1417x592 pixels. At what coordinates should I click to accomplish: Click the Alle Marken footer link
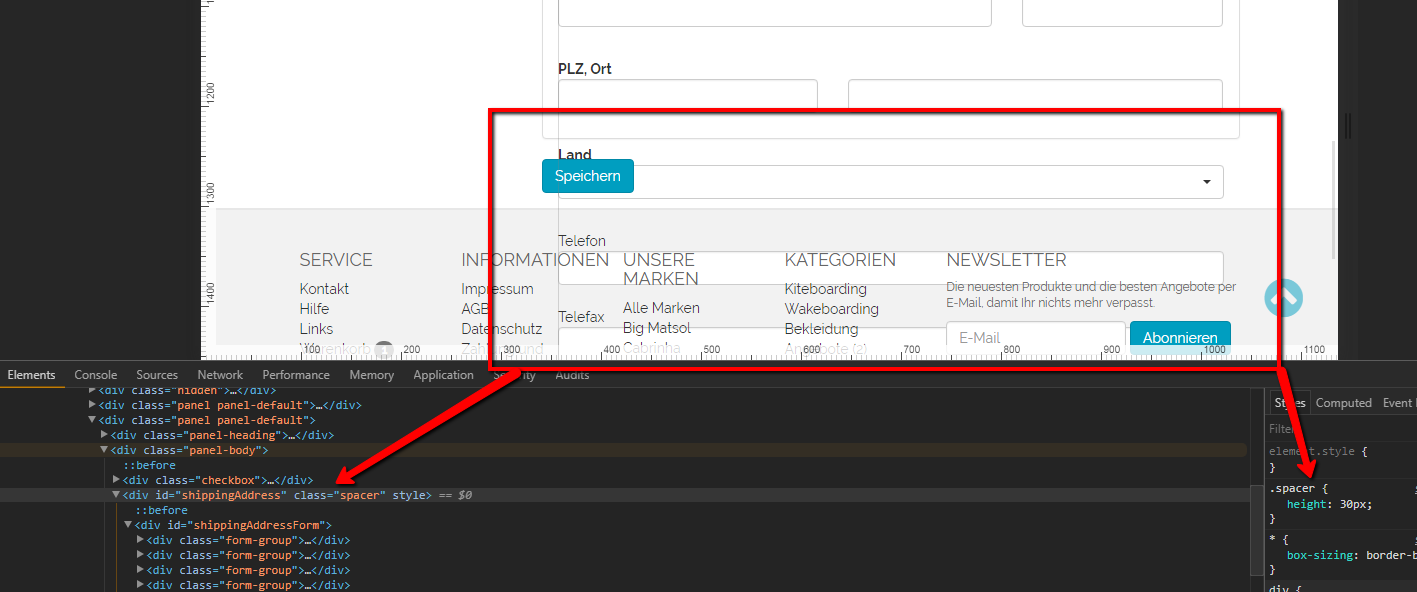click(661, 308)
